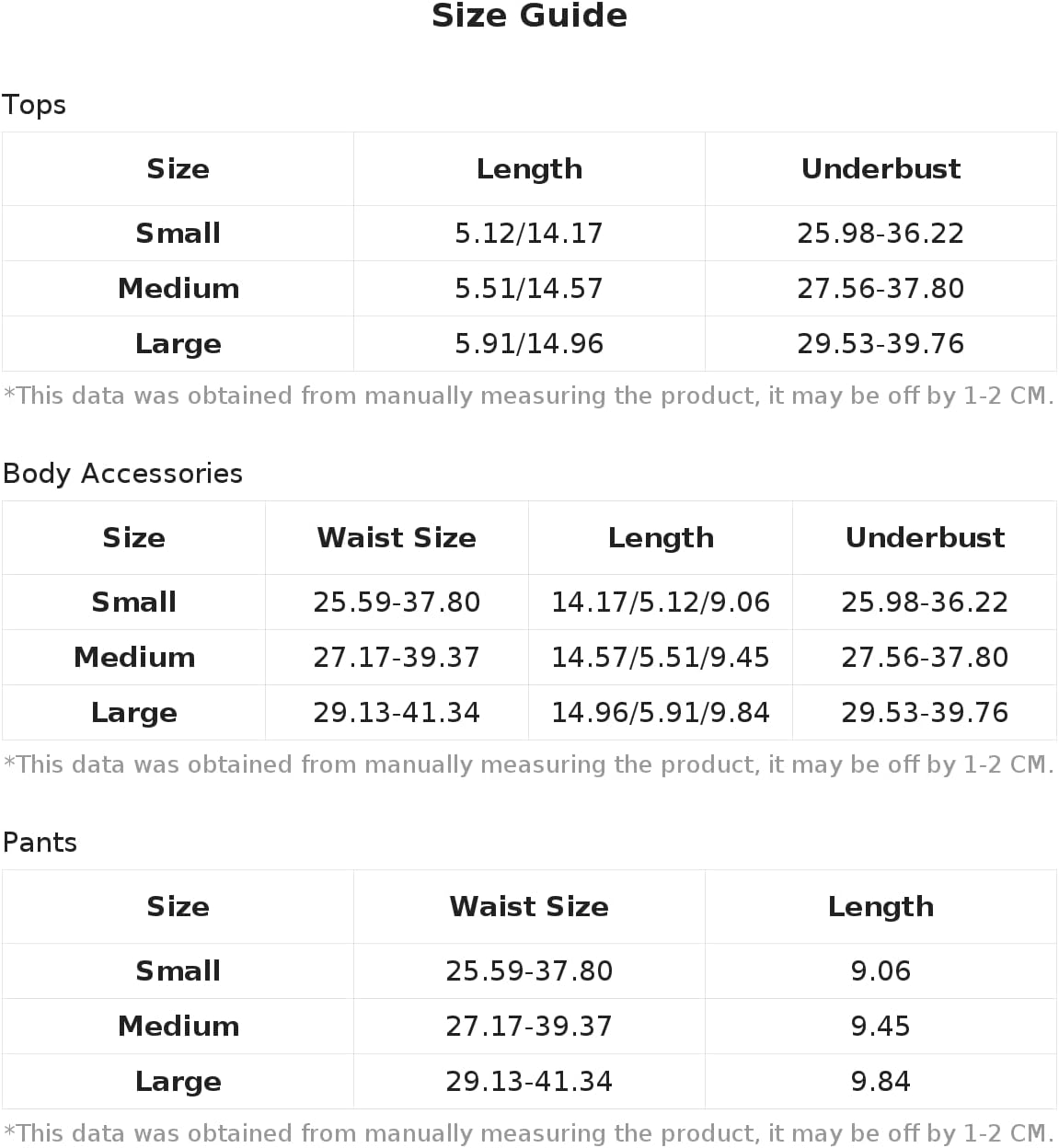Click the measurement disclaimer below the Tops table

[x=529, y=396]
